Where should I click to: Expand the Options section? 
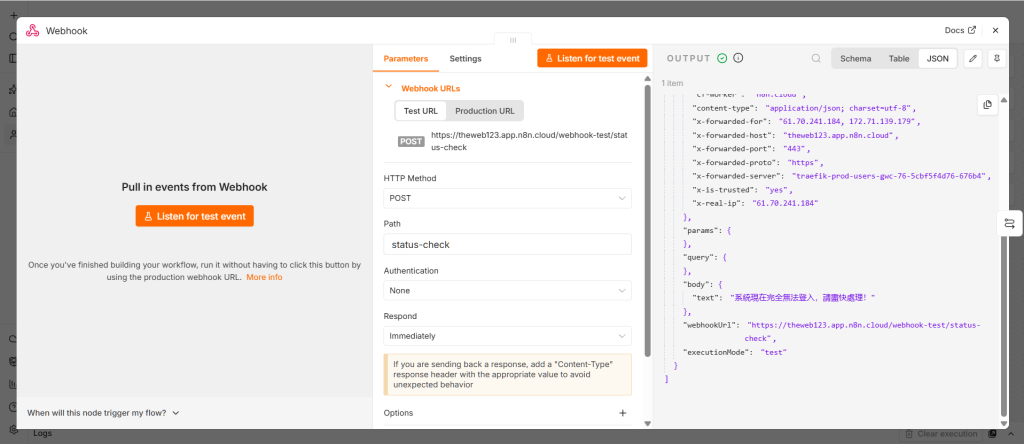(x=398, y=413)
